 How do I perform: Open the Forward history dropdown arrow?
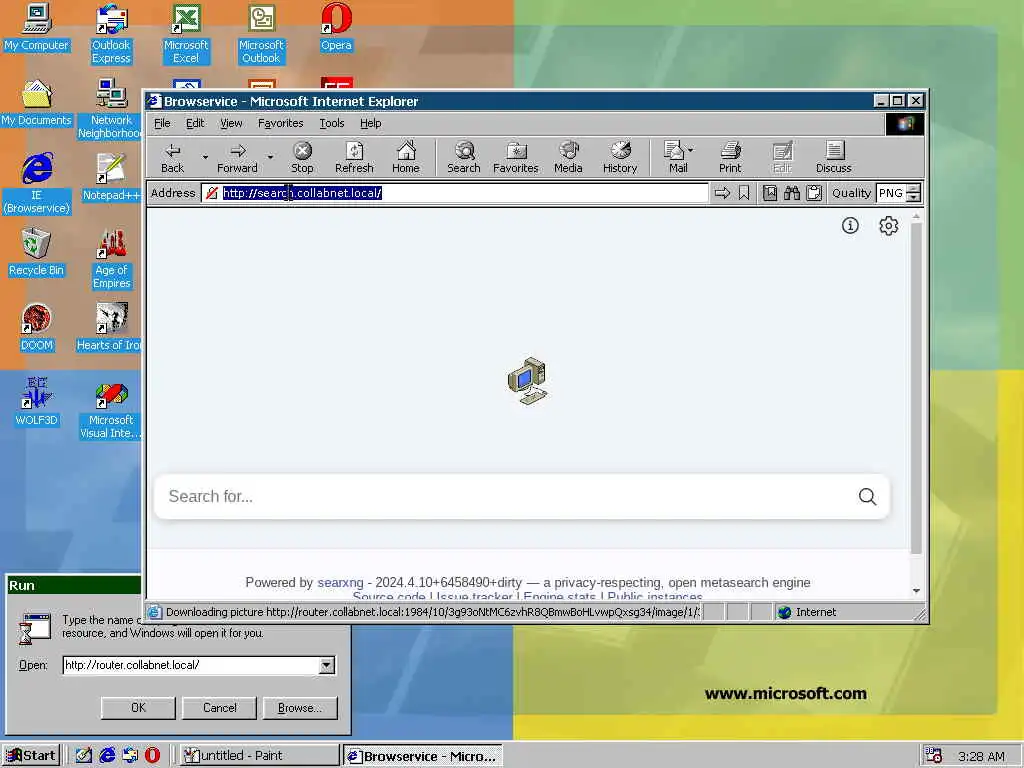(x=270, y=157)
